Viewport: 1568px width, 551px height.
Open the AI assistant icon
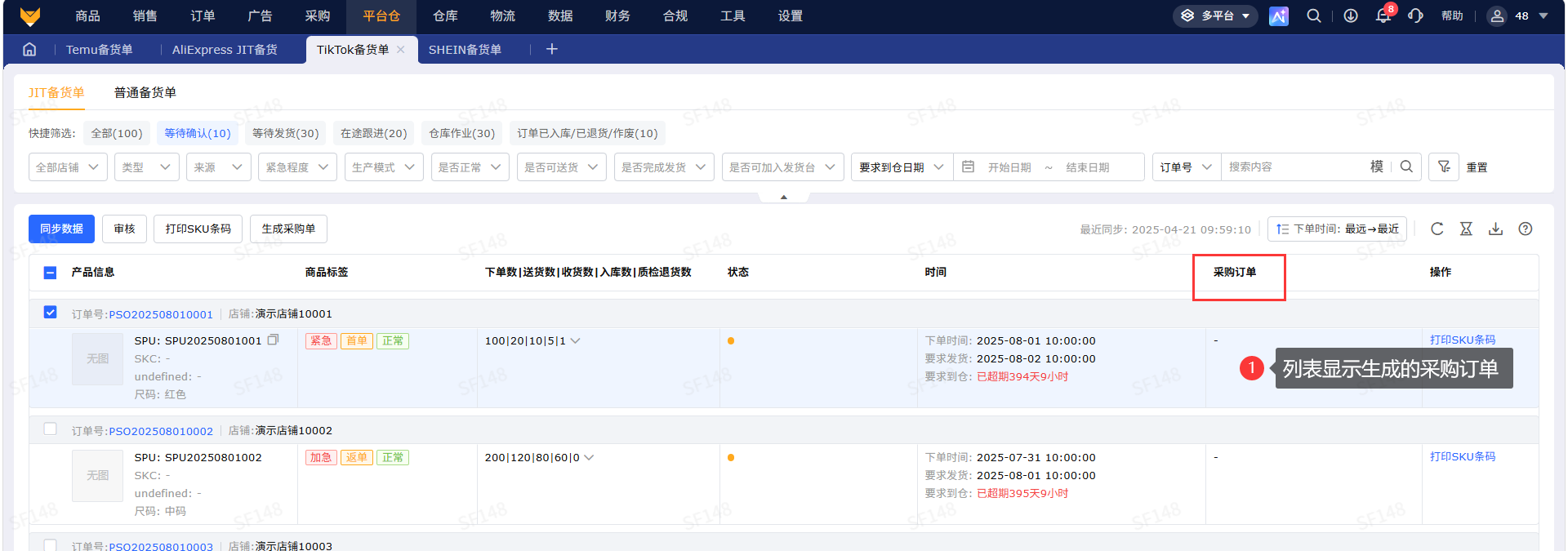1279,16
